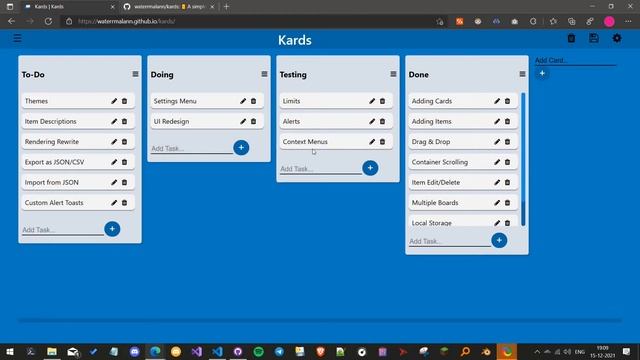Focus the Add Task field in Doing
Screen dimensions: 640x360
(x=191, y=148)
